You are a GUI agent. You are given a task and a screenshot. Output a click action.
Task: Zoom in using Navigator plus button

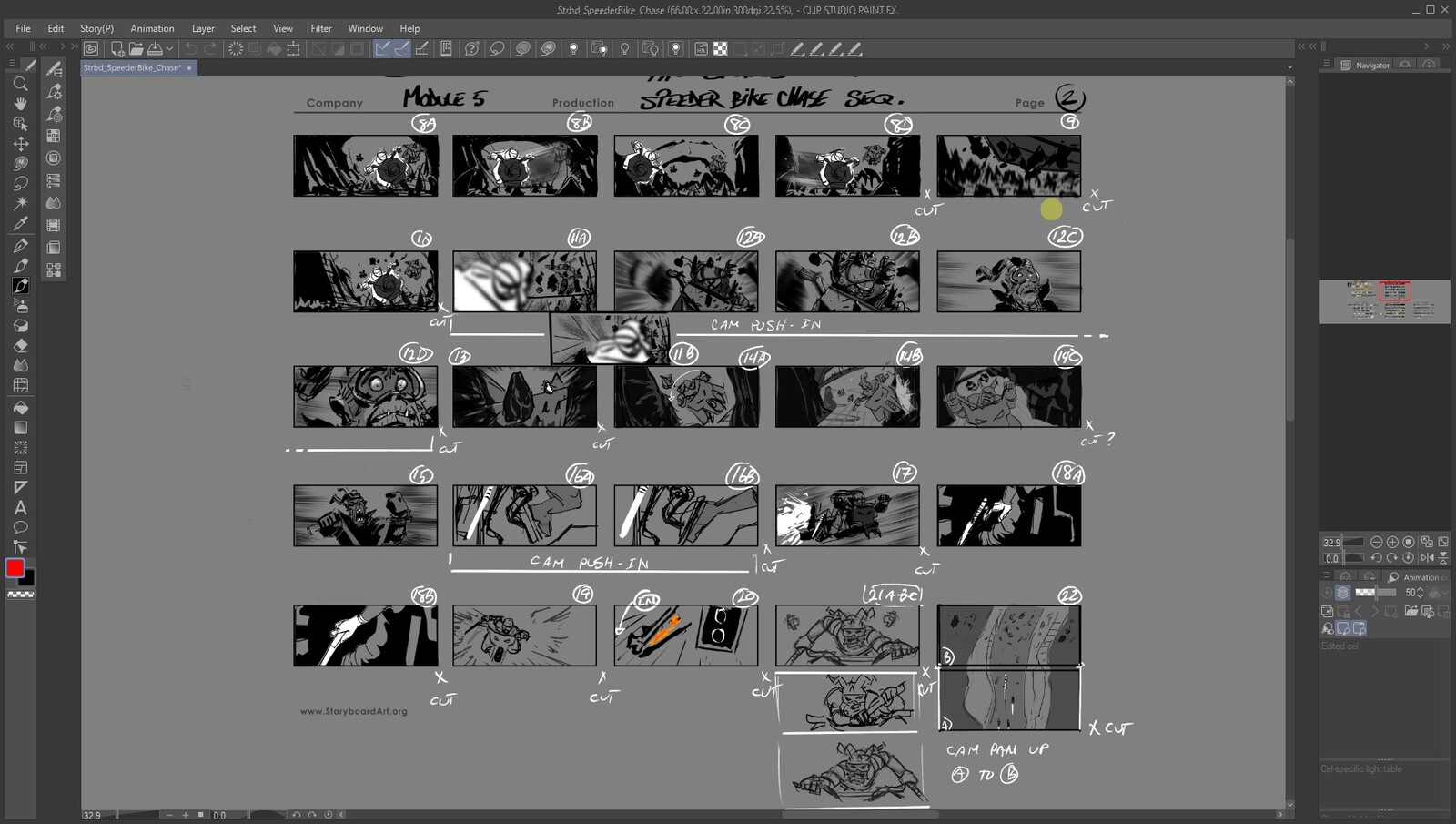[x=1392, y=542]
